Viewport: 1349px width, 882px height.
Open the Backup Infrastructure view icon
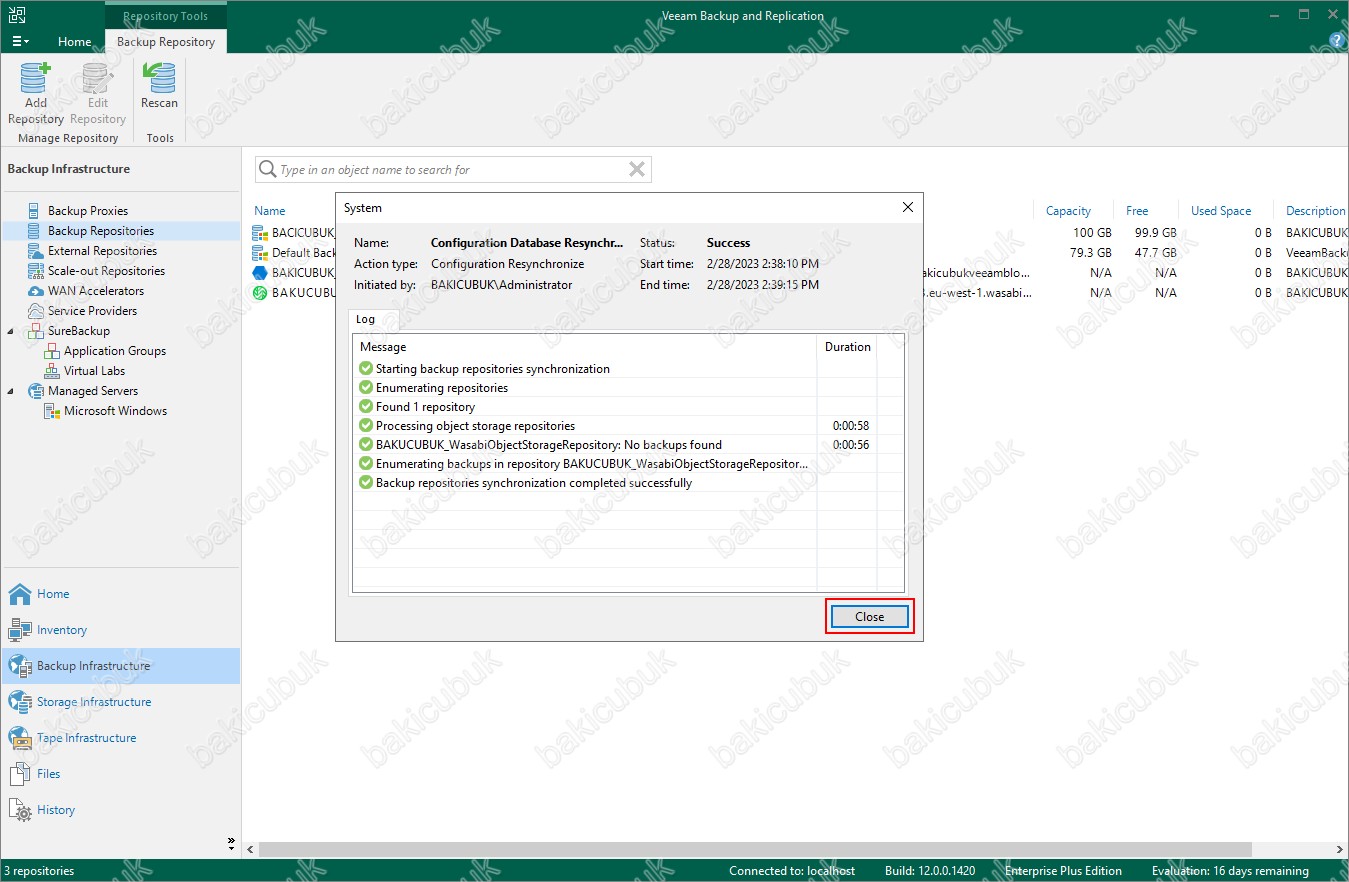20,666
